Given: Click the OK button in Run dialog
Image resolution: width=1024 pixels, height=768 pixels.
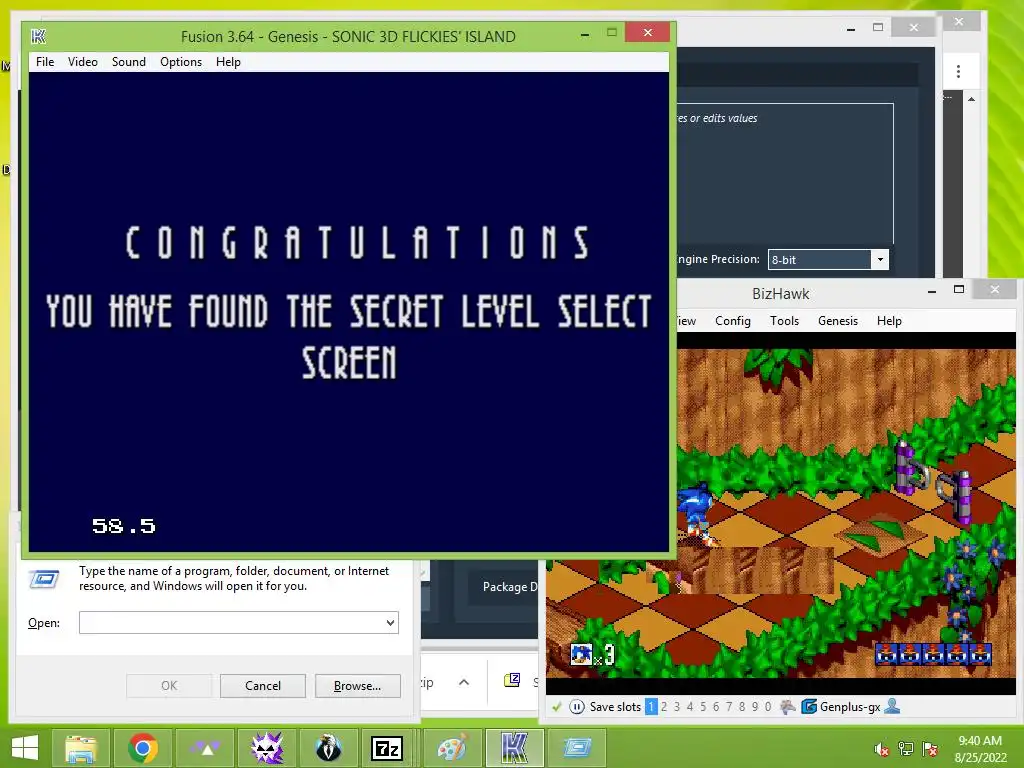Looking at the screenshot, I should (168, 686).
